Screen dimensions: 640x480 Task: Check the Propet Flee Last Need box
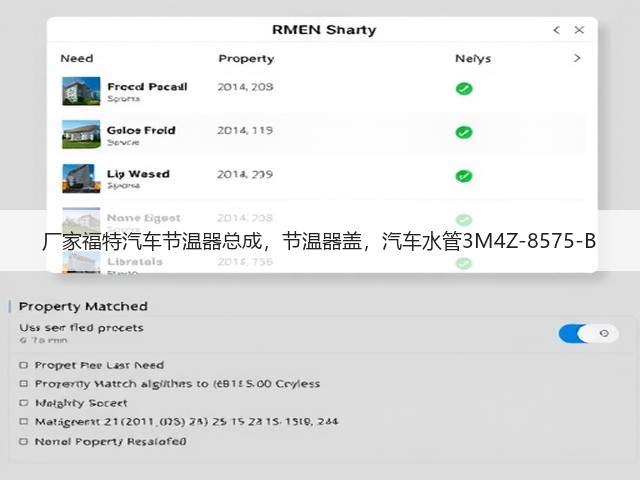[x=24, y=365]
